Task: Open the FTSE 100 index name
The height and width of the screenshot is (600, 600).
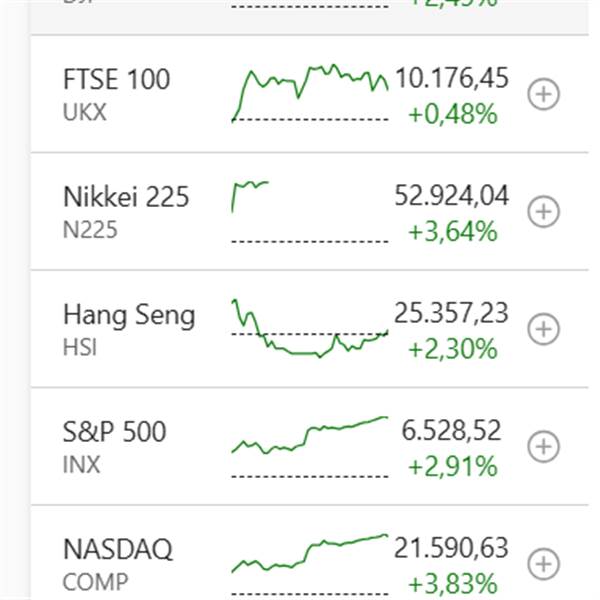Action: 116,79
